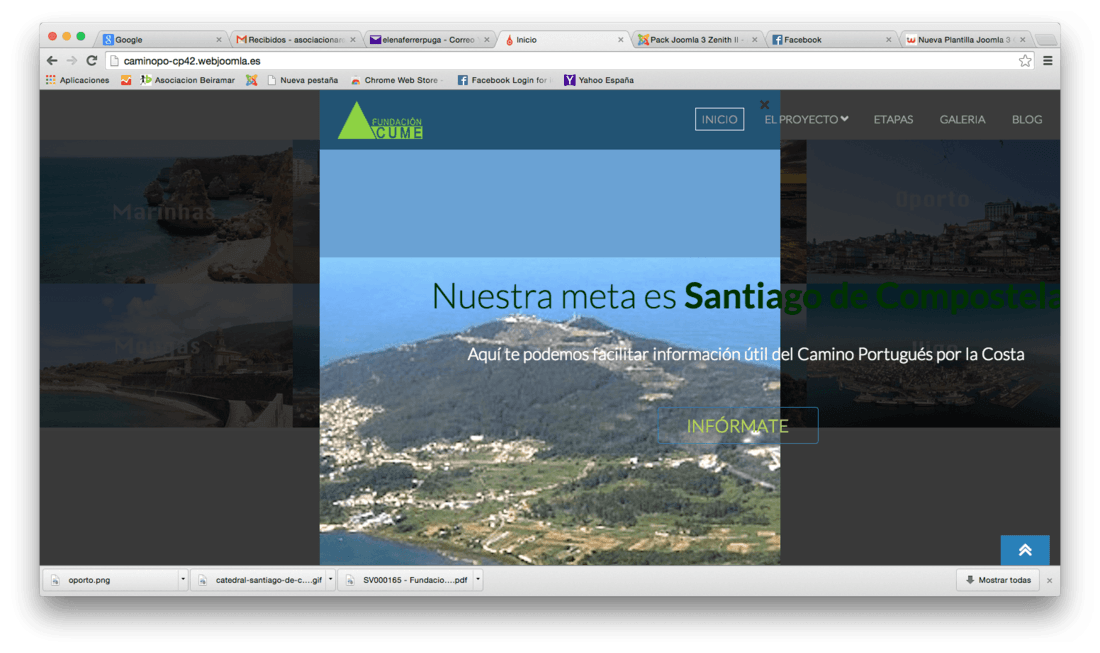Click the 'Aquí te podemos facilitar' subtitle
Image resolution: width=1100 pixels, height=653 pixels.
[x=746, y=354]
